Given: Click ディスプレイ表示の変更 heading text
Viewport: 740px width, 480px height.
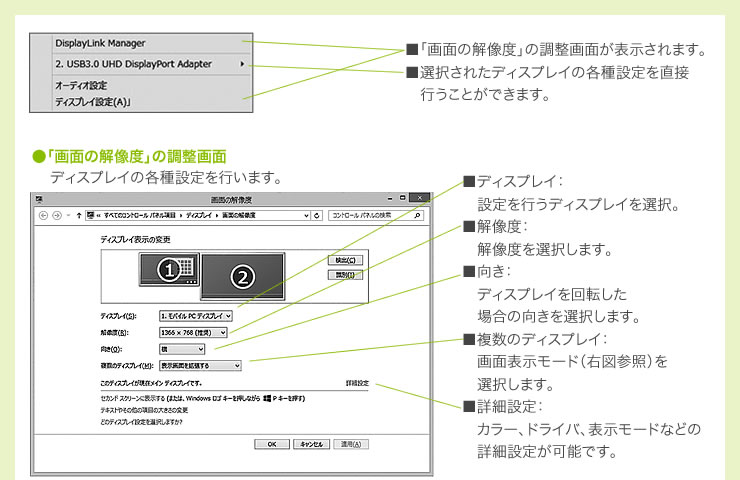Looking at the screenshot, I should coord(135,240).
